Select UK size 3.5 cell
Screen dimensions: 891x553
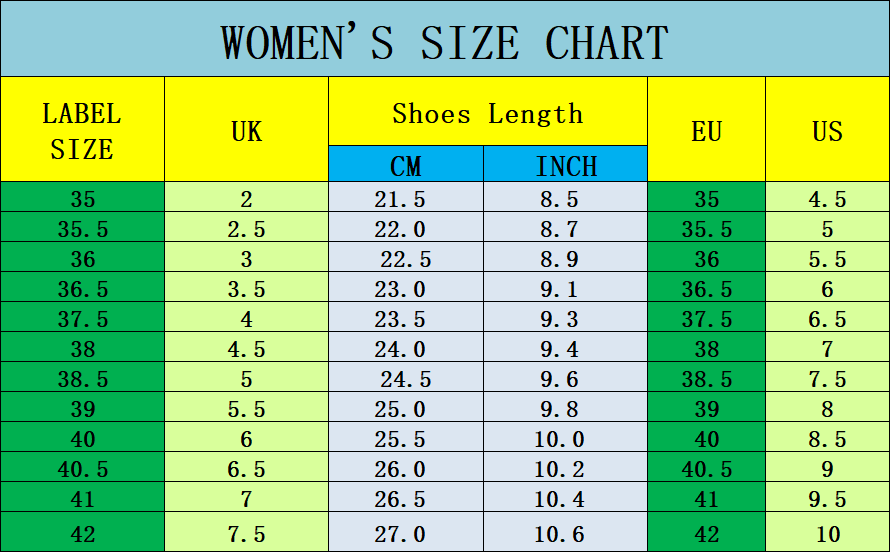click(246, 290)
